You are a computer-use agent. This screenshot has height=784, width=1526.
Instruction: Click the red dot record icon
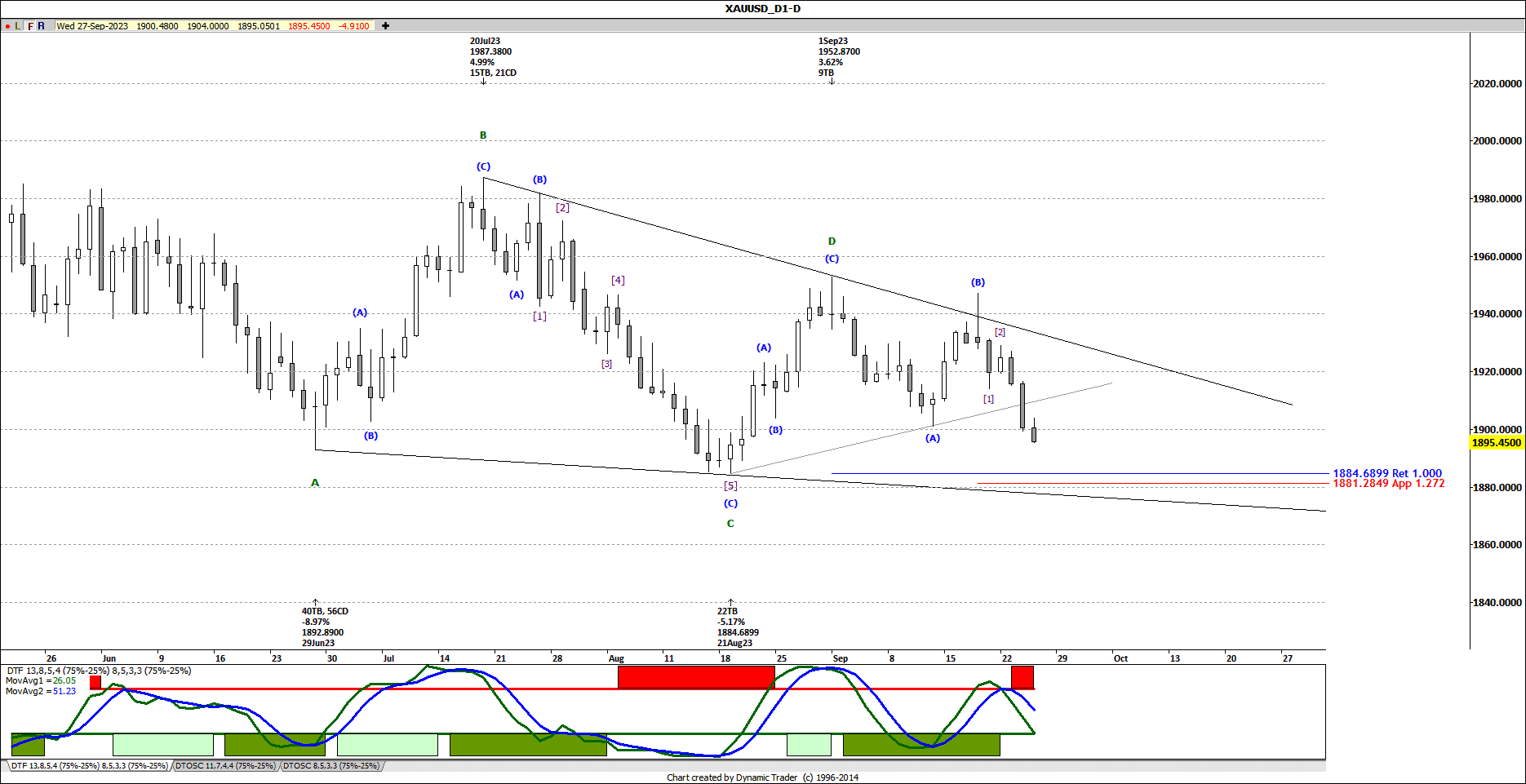coord(7,26)
